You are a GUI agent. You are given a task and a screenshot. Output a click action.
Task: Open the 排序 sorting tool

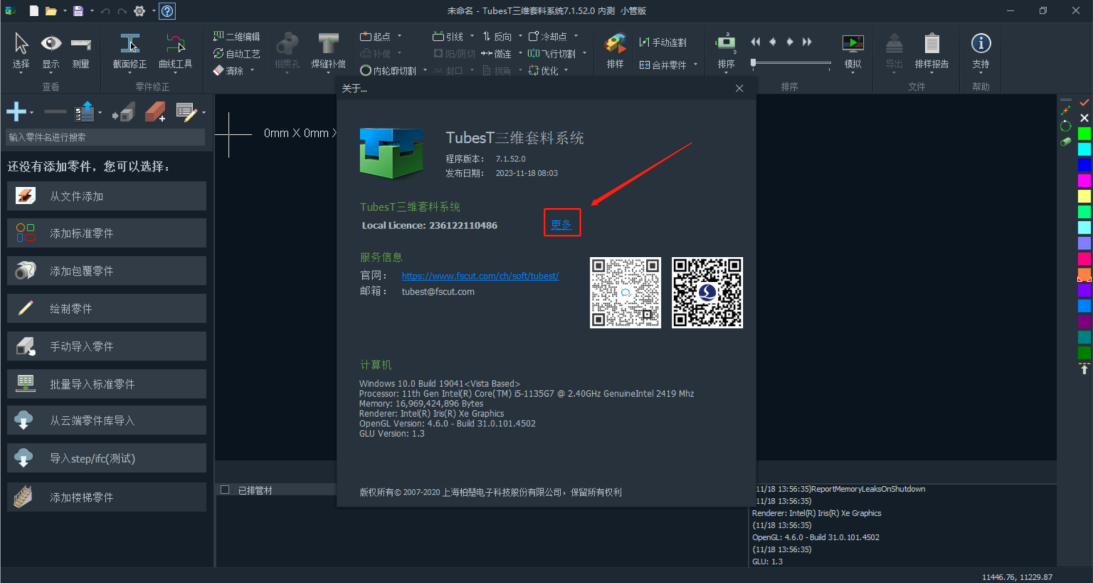[x=726, y=52]
